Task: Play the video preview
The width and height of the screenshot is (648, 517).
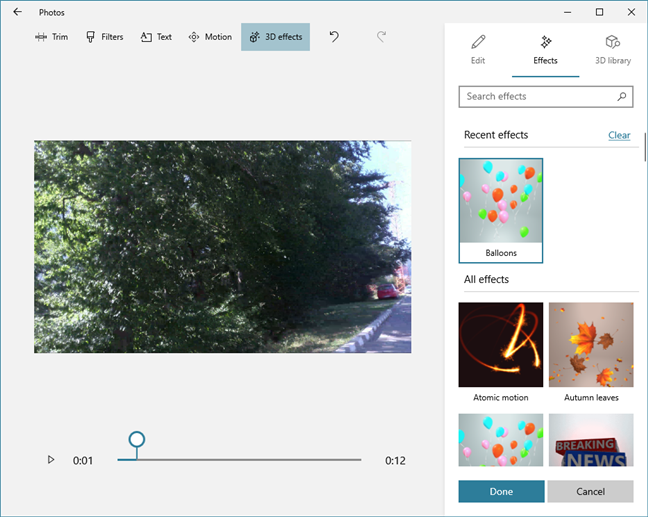Action: pyautogui.click(x=51, y=460)
